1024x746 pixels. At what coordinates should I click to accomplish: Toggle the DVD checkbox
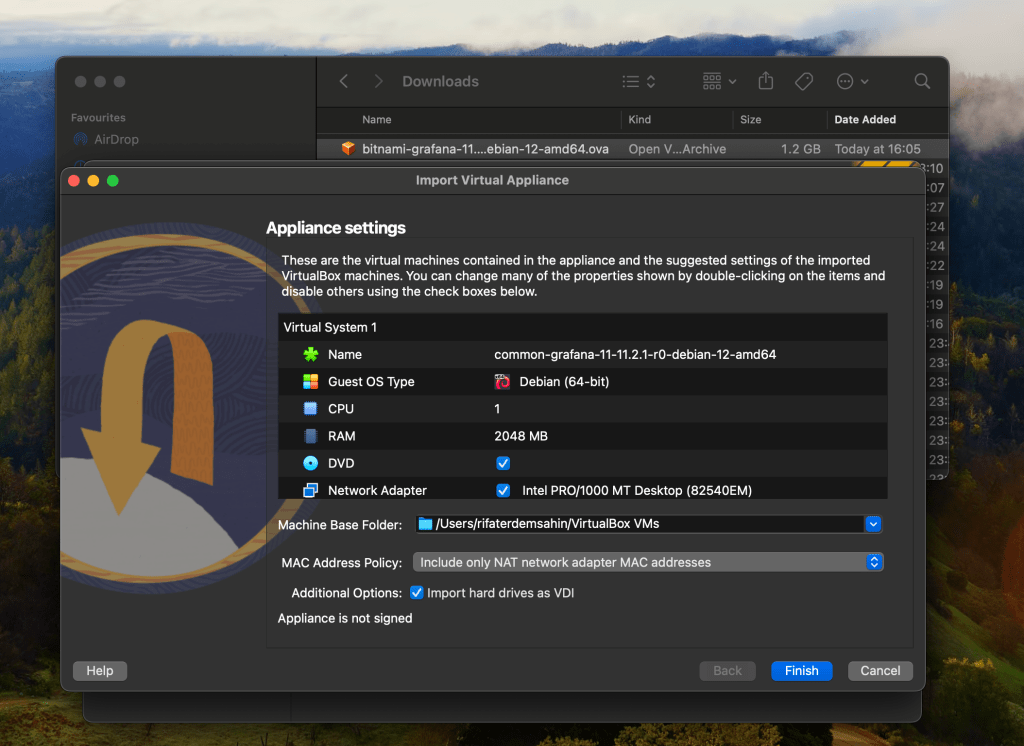click(503, 463)
